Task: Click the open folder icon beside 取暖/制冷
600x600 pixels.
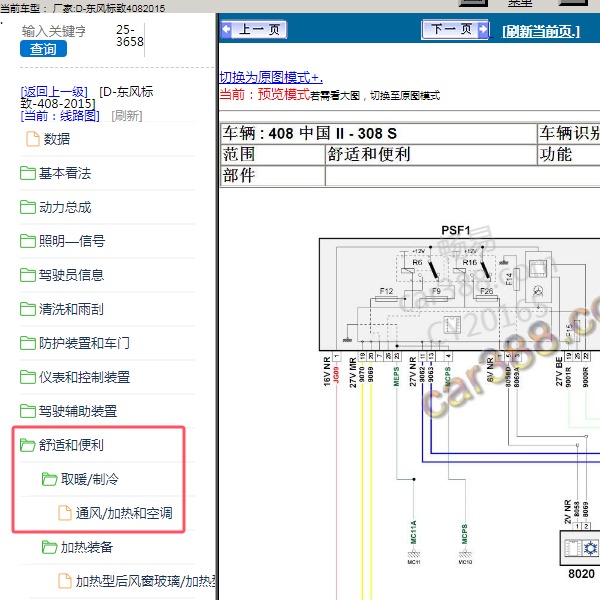Action: click(49, 479)
